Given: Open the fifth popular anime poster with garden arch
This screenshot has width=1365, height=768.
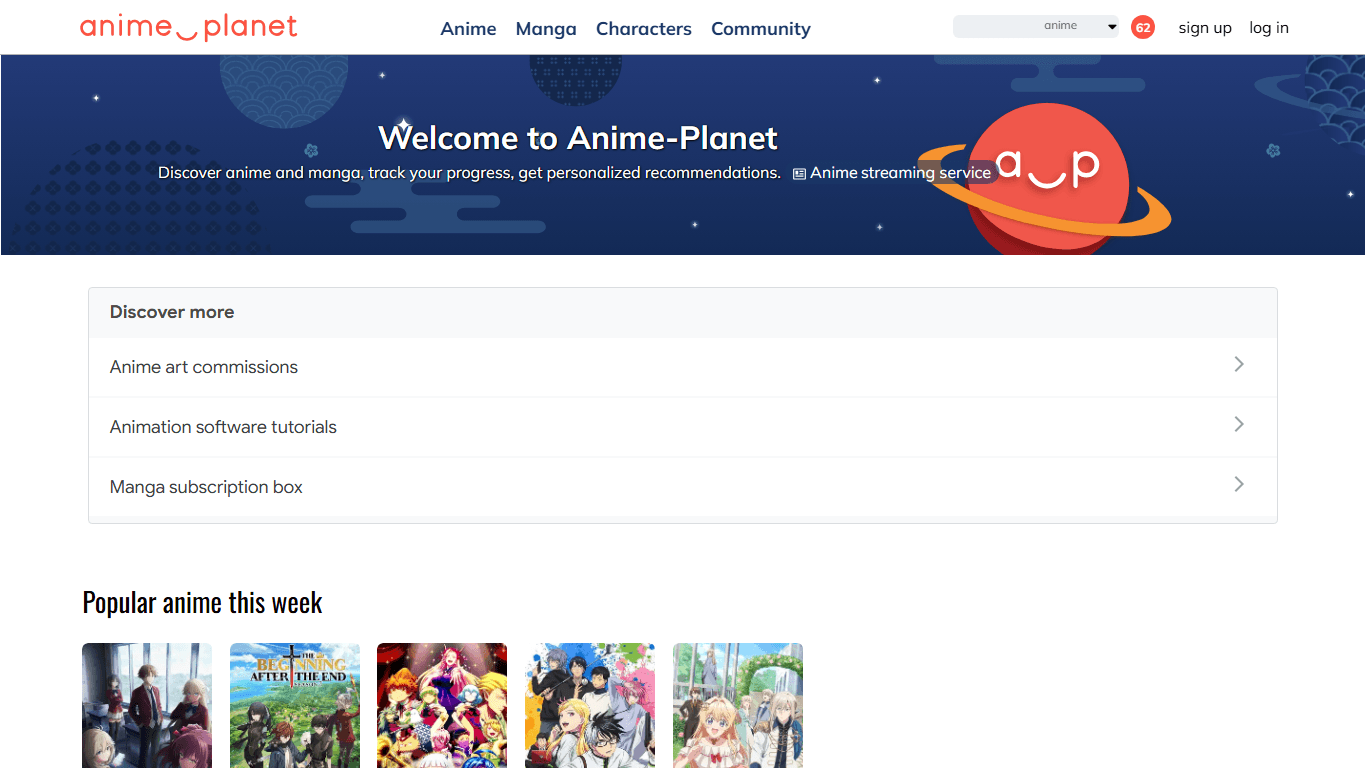Looking at the screenshot, I should point(738,706).
